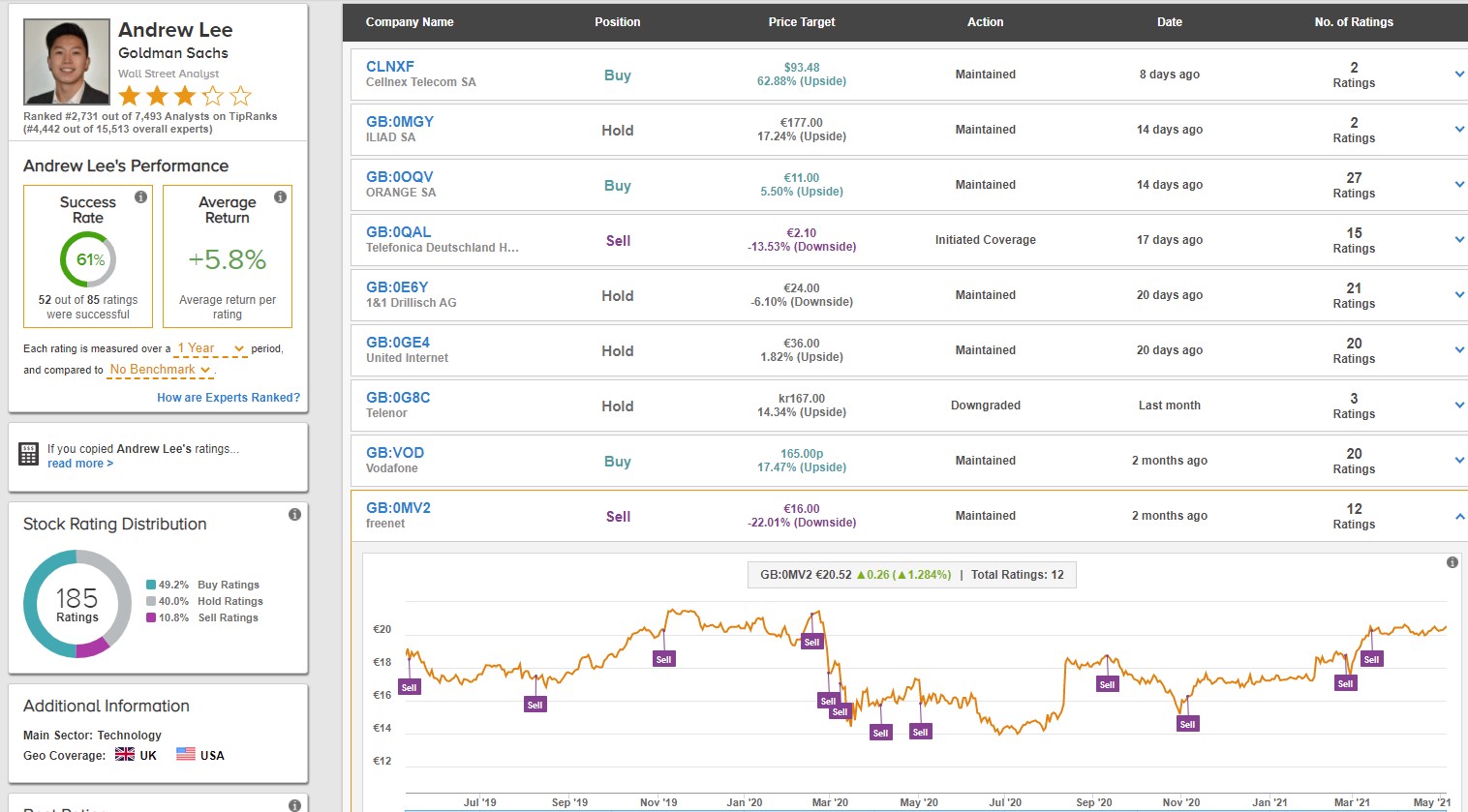Open the GB:0E6Y ticker link

coord(397,287)
